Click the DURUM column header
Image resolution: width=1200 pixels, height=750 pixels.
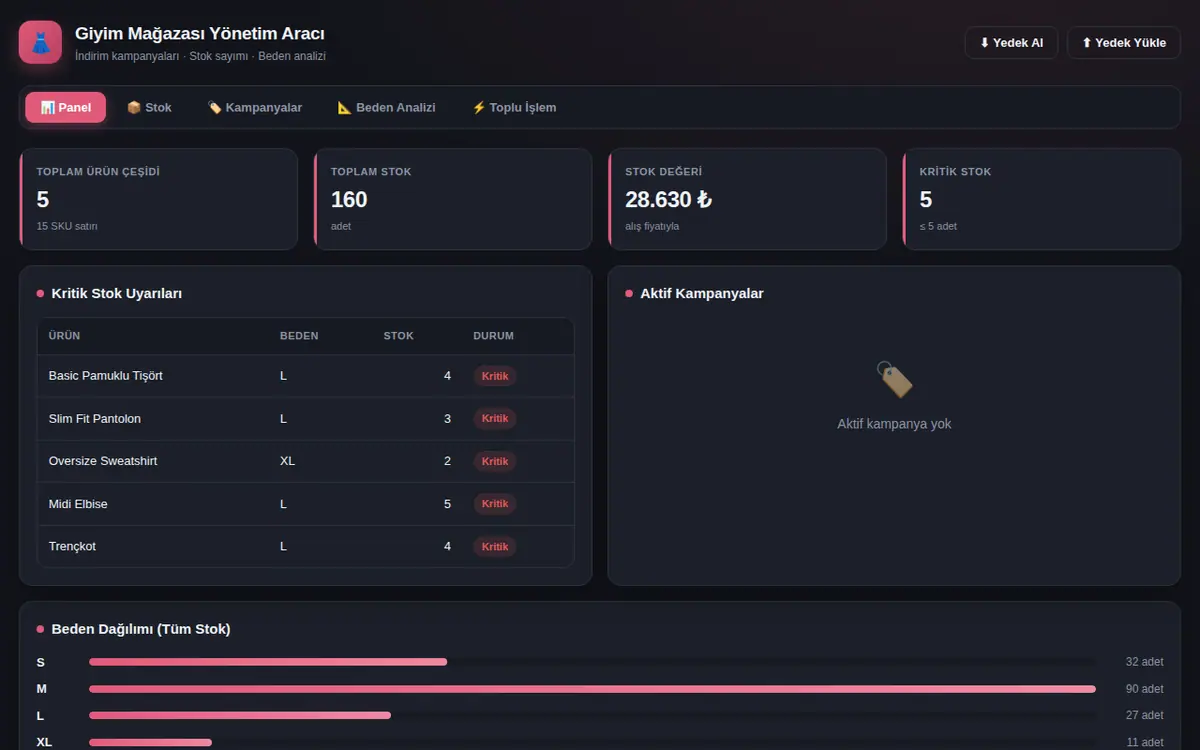(493, 336)
